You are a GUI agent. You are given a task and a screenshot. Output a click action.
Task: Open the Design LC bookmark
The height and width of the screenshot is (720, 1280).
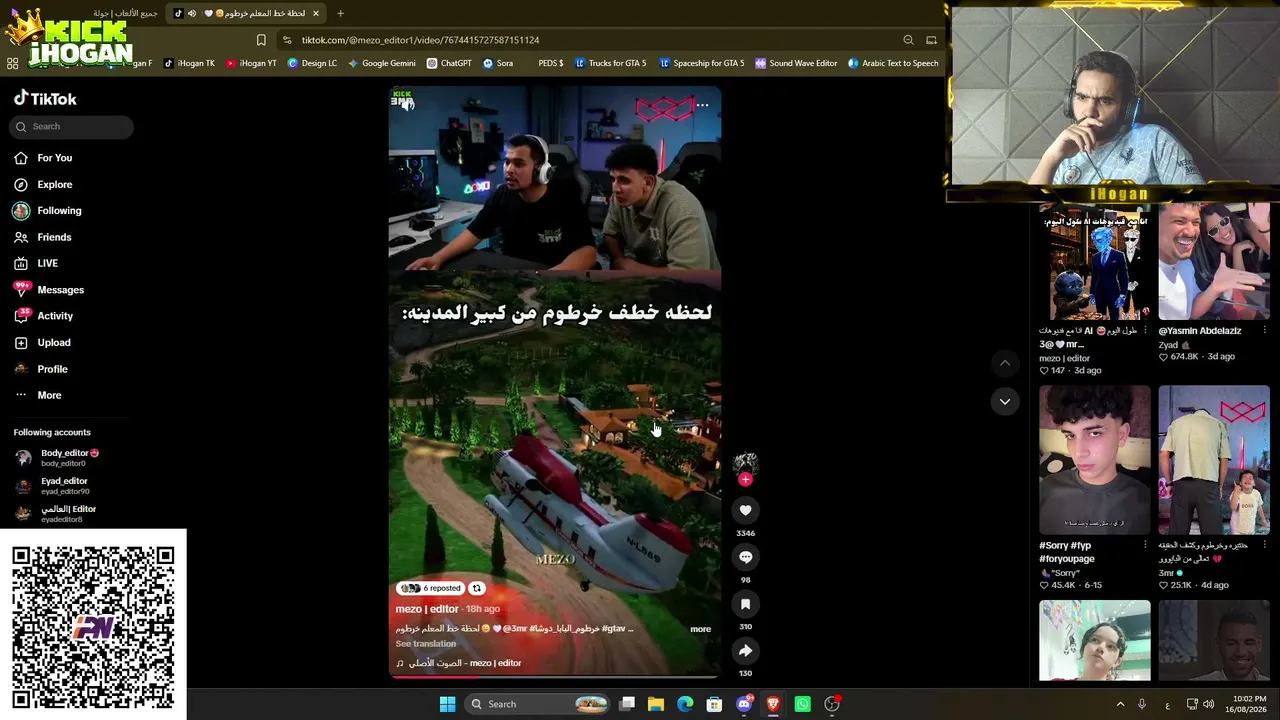pyautogui.click(x=312, y=63)
